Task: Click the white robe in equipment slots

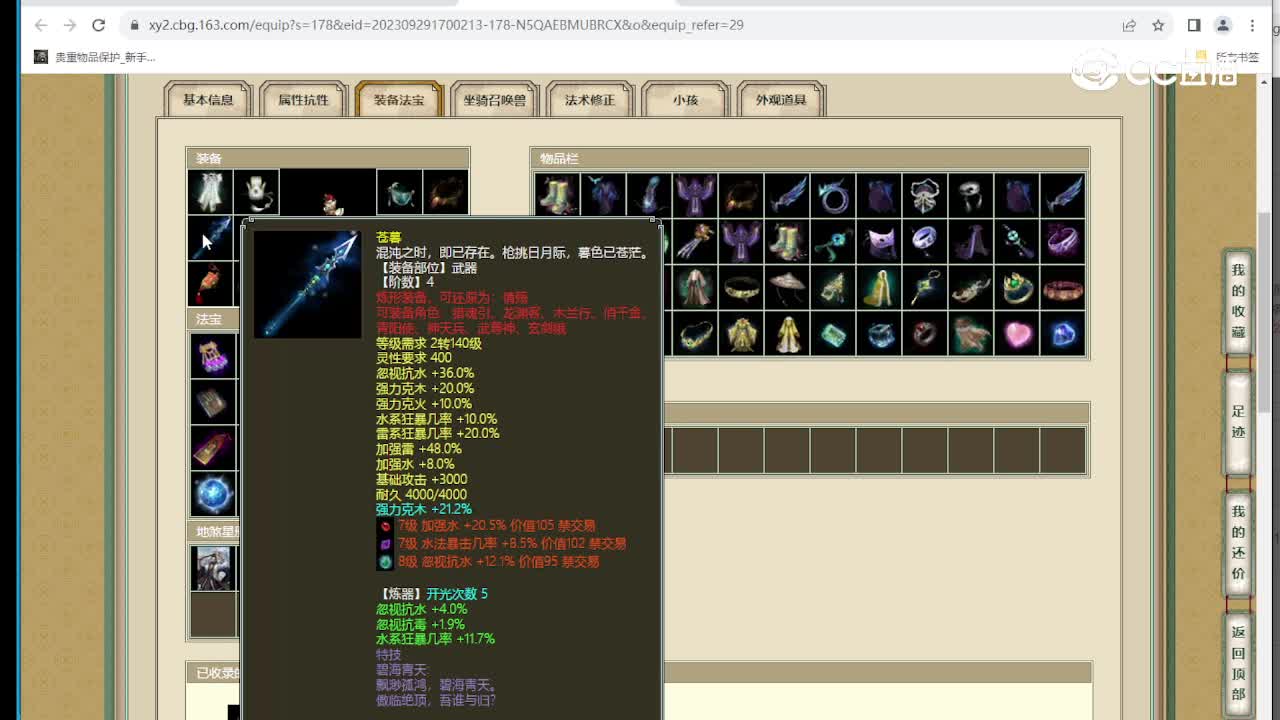Action: pos(210,192)
